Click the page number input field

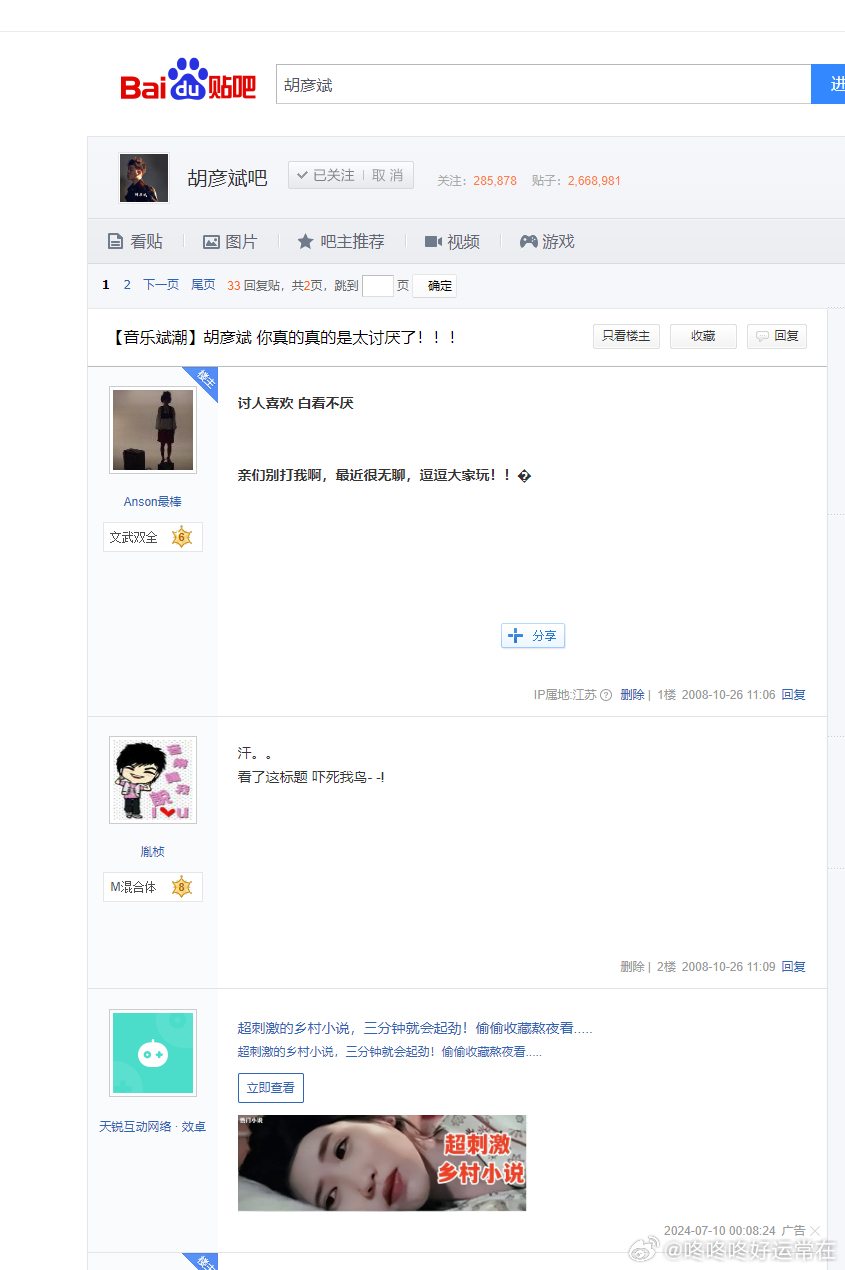(x=378, y=285)
